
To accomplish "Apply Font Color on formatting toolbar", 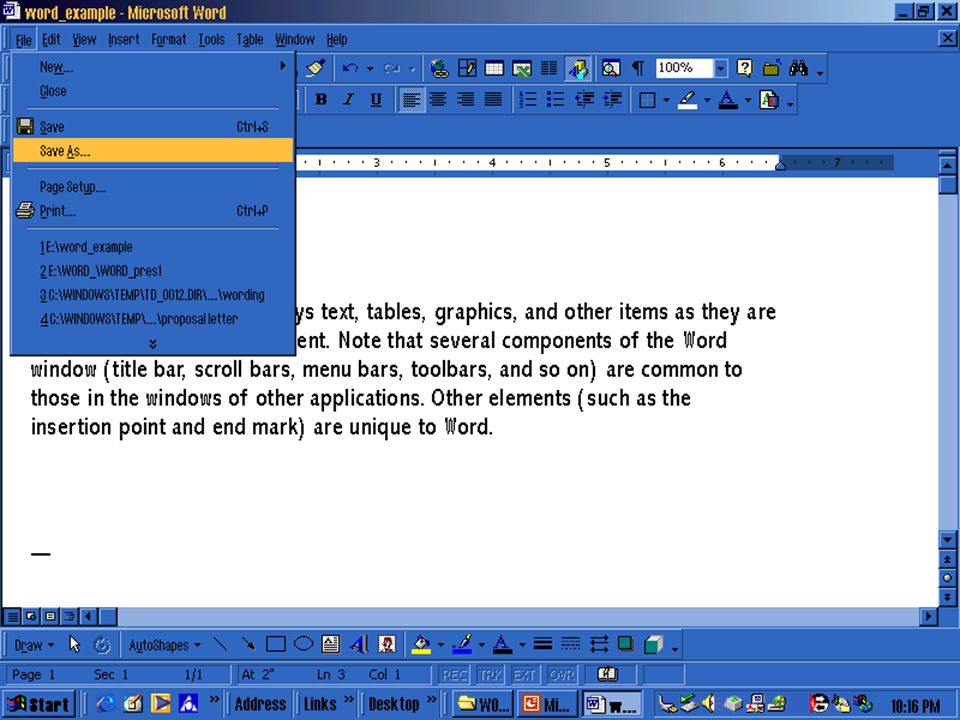I will (727, 100).
